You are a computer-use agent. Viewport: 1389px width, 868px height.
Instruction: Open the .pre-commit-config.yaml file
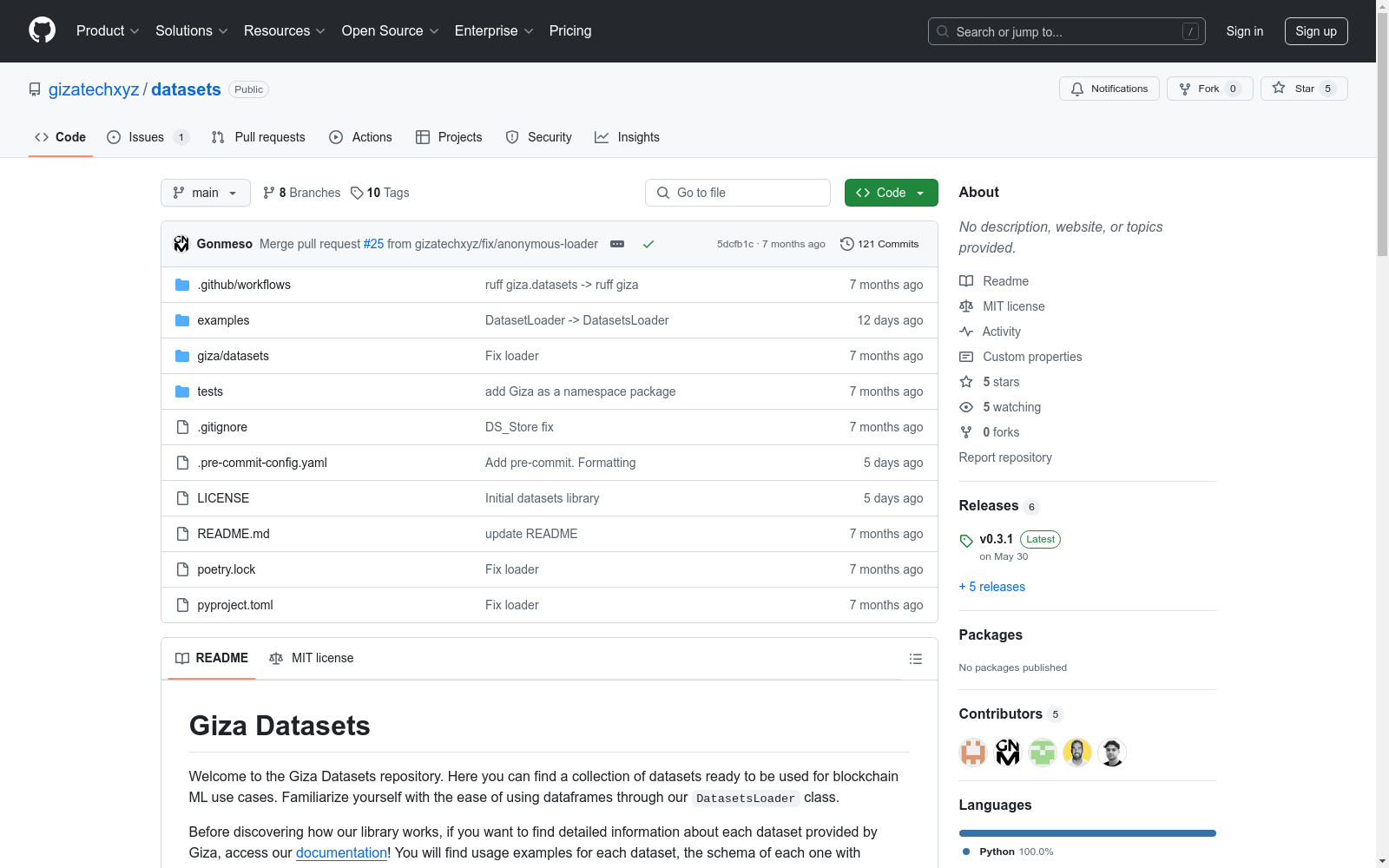(x=262, y=463)
